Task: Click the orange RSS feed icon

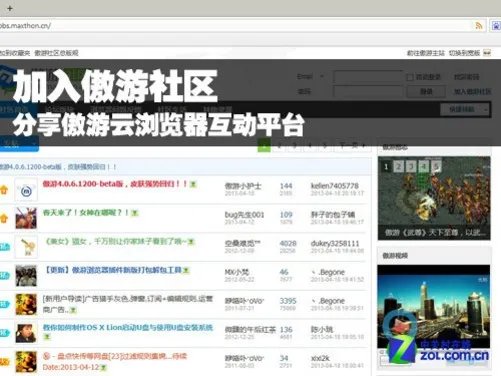Action: pos(479,26)
